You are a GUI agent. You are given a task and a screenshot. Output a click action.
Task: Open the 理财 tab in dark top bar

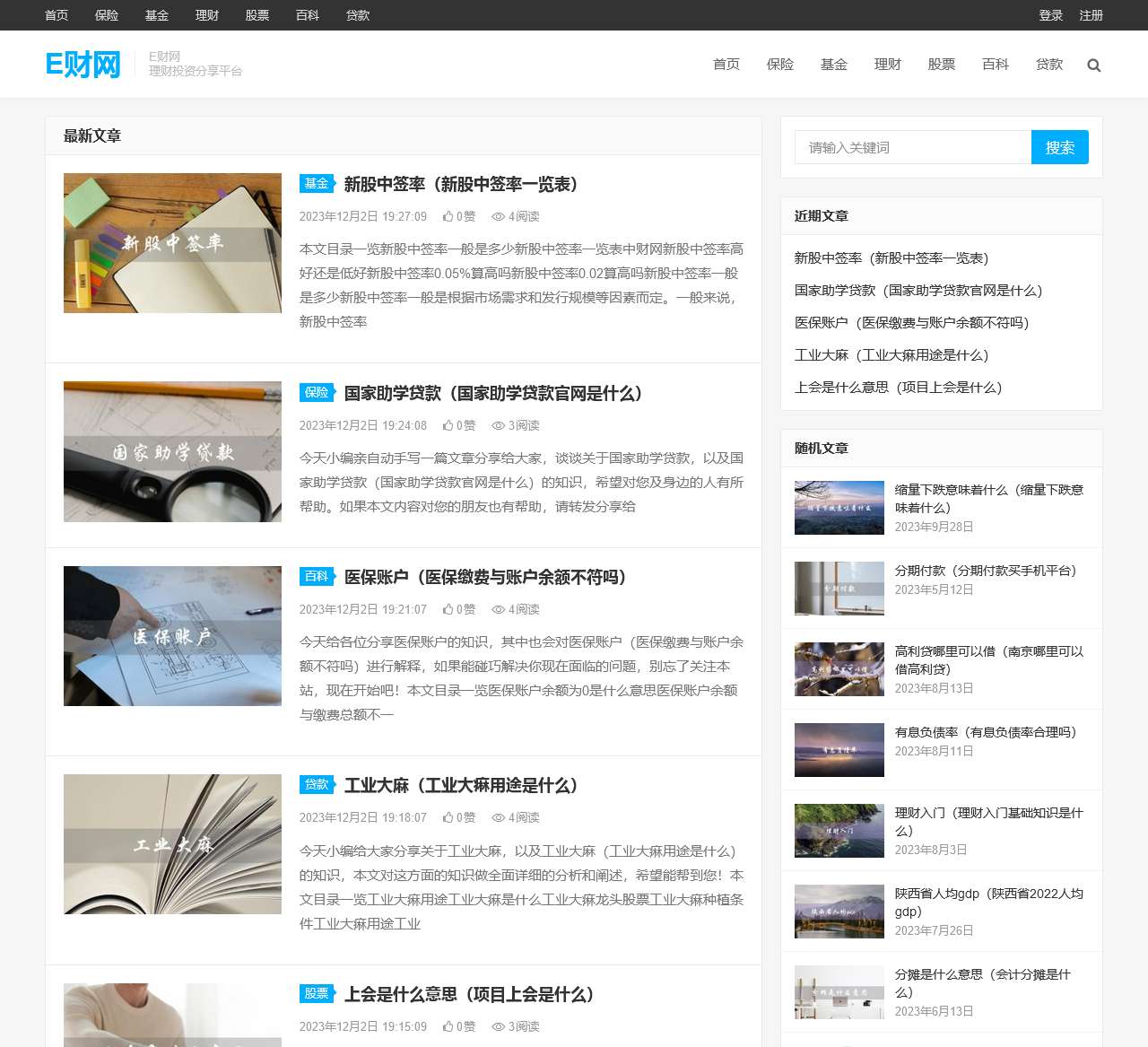(207, 15)
